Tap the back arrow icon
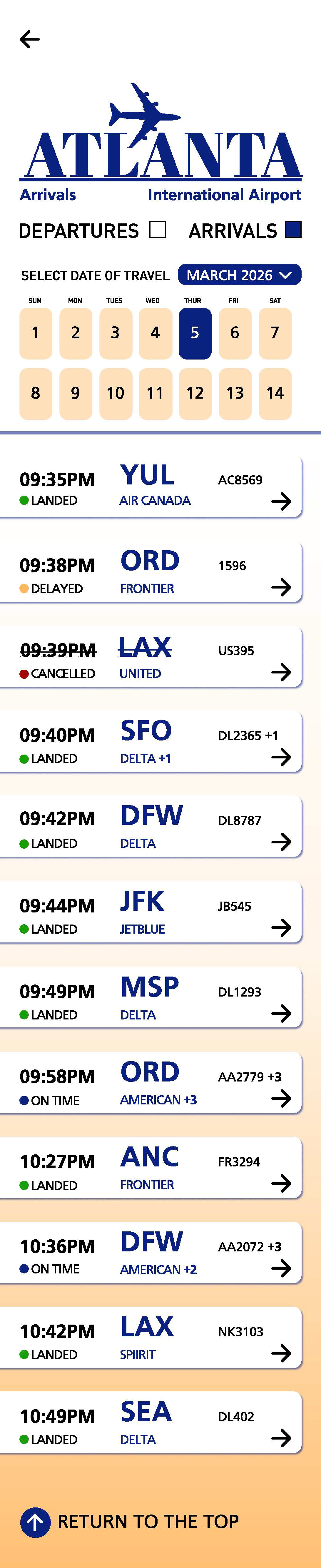This screenshot has height=1568, width=321. pos(29,39)
